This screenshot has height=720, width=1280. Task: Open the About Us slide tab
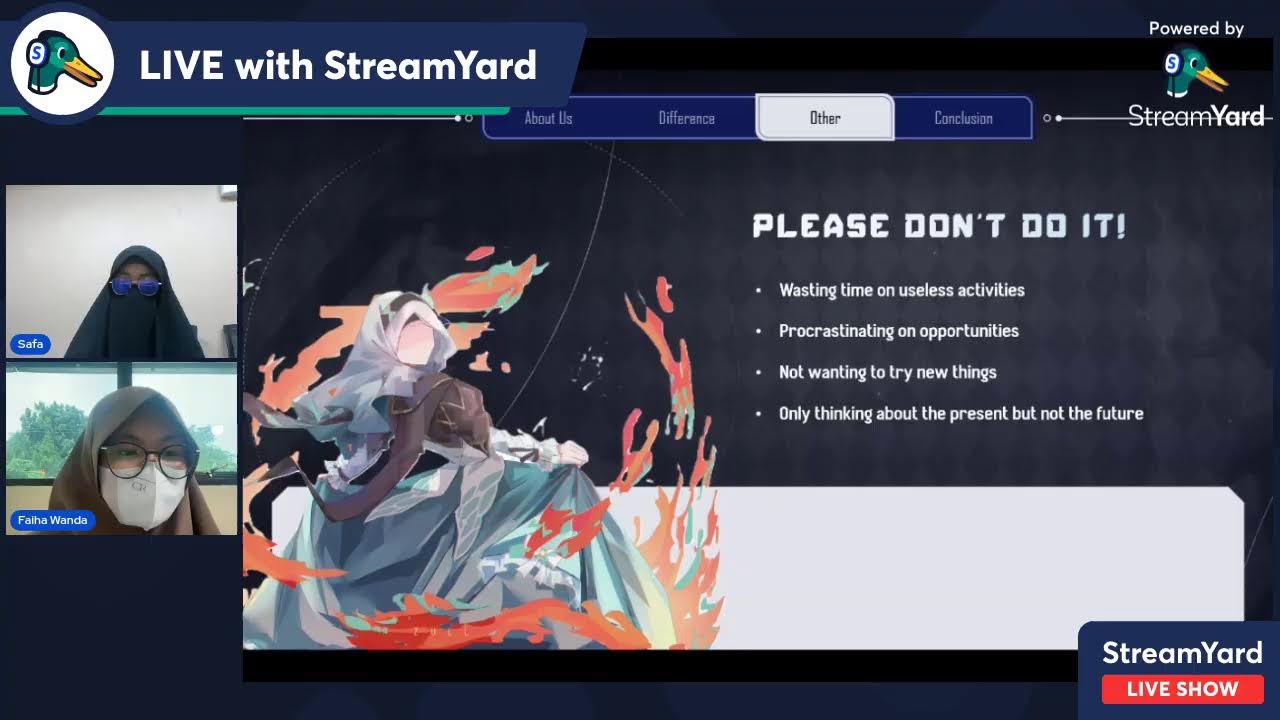pyautogui.click(x=549, y=118)
